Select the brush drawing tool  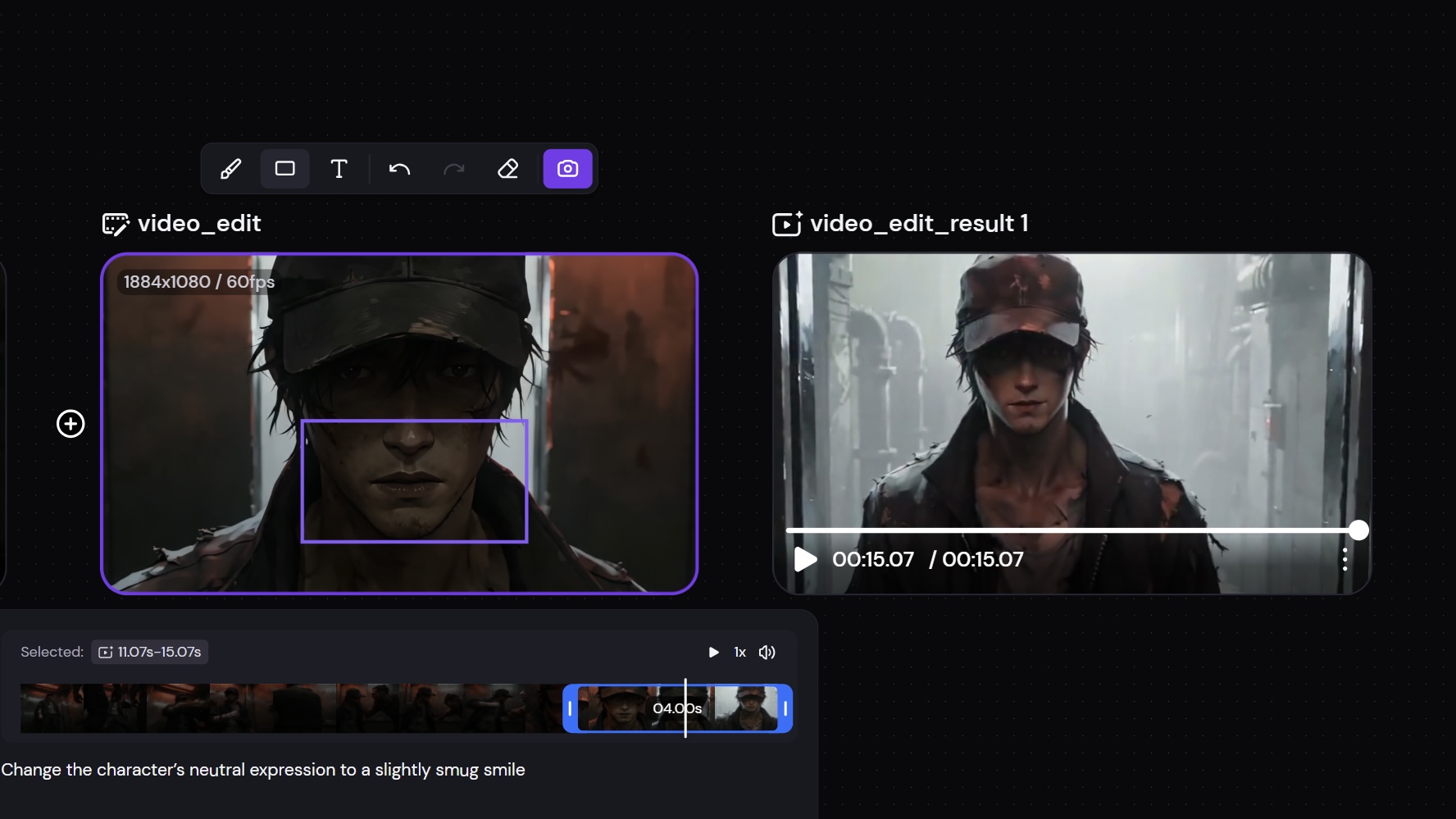tap(230, 169)
